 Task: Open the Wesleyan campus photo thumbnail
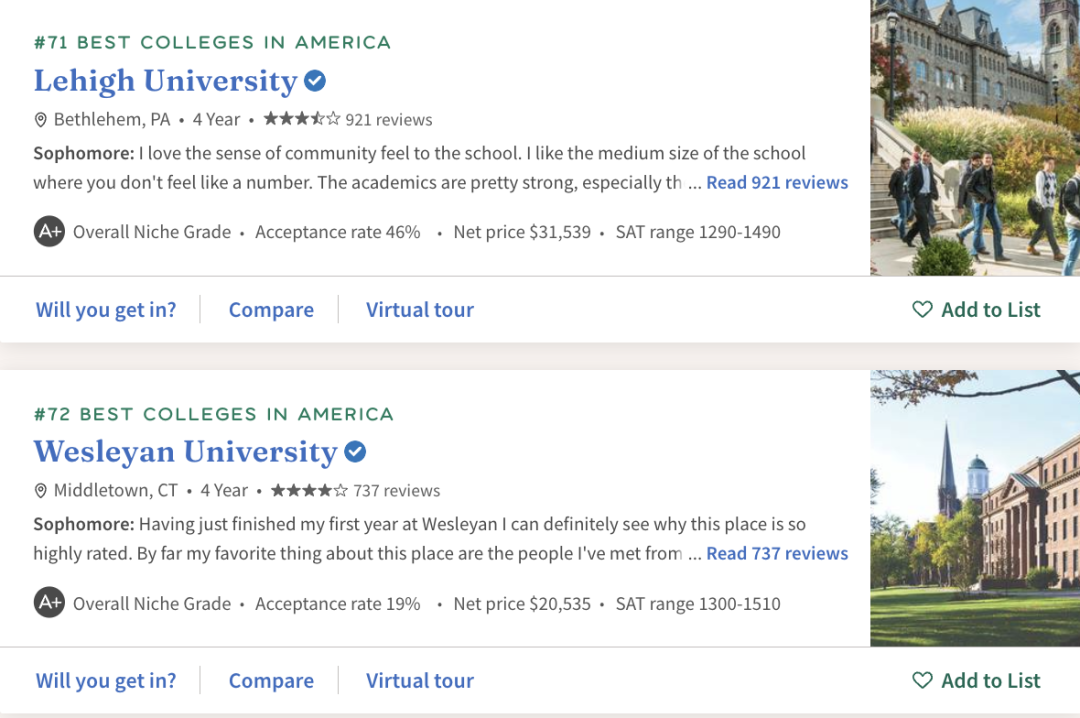click(x=975, y=508)
